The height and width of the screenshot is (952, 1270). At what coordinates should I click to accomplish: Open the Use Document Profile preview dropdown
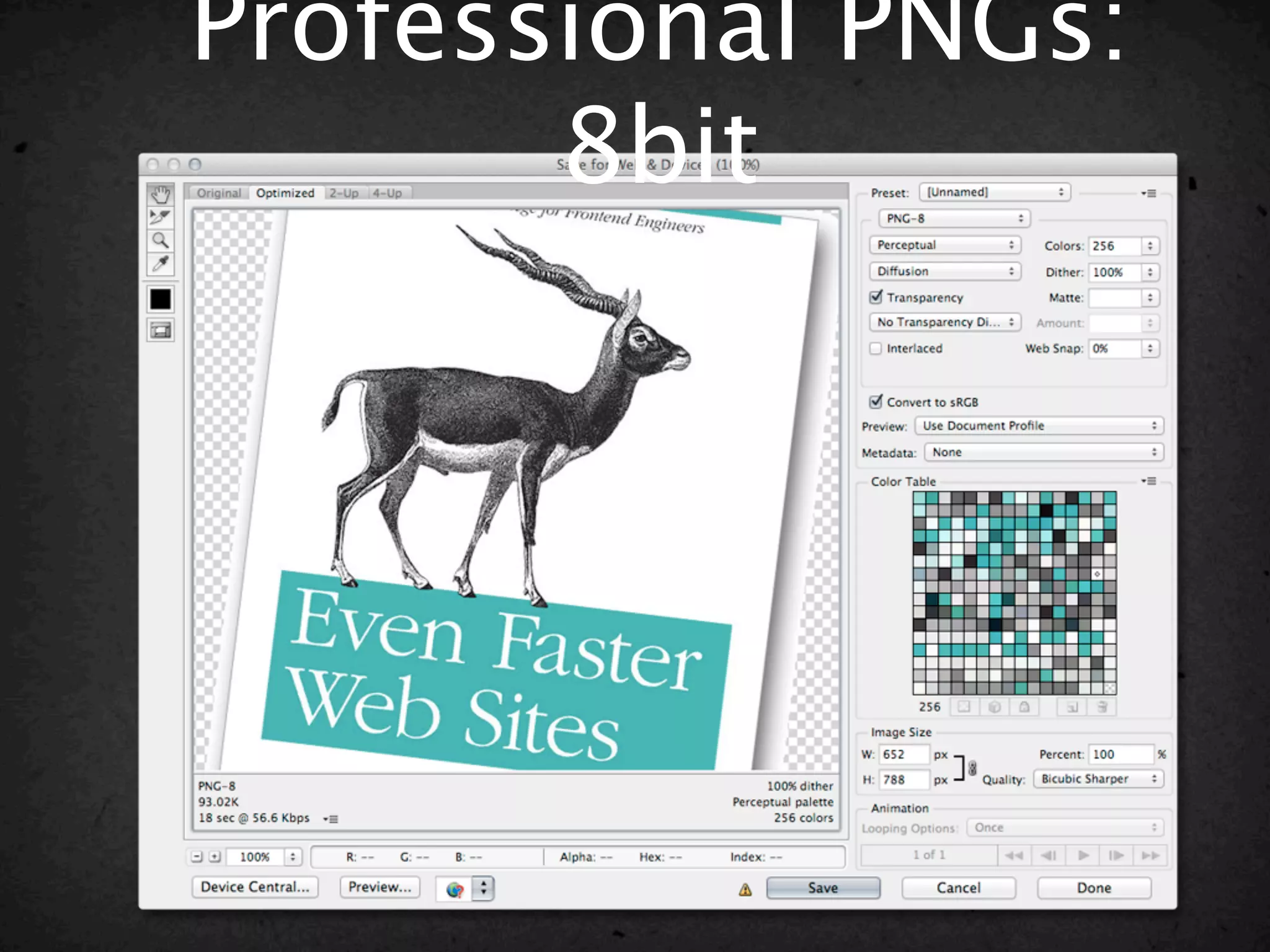pyautogui.click(x=1039, y=426)
